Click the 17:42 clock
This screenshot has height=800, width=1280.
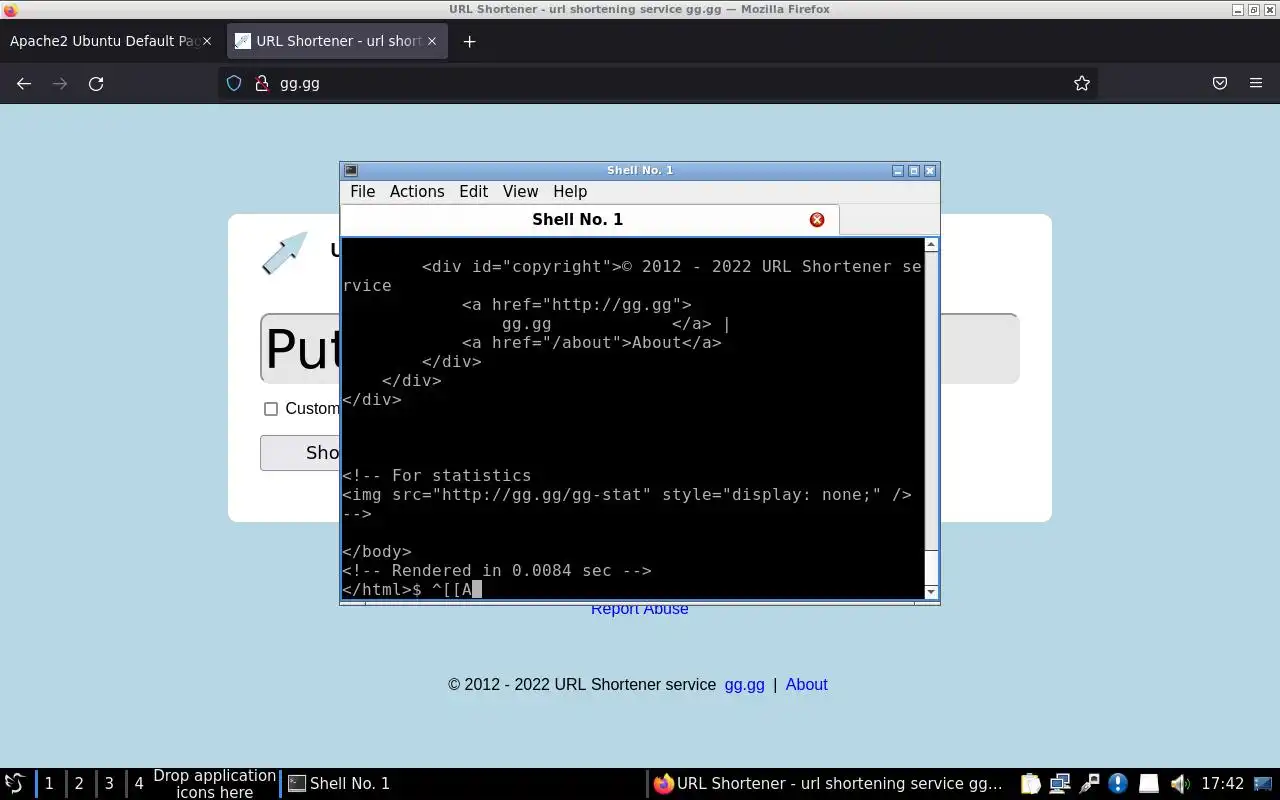(1222, 784)
